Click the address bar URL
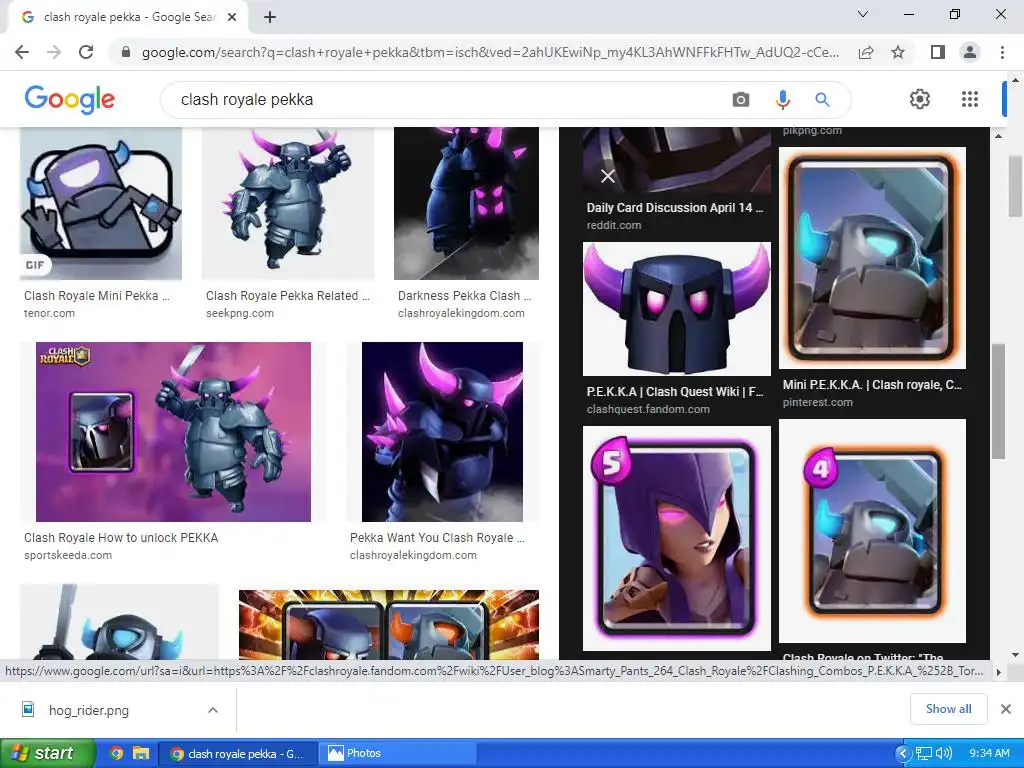This screenshot has width=1024, height=768. (x=490, y=52)
